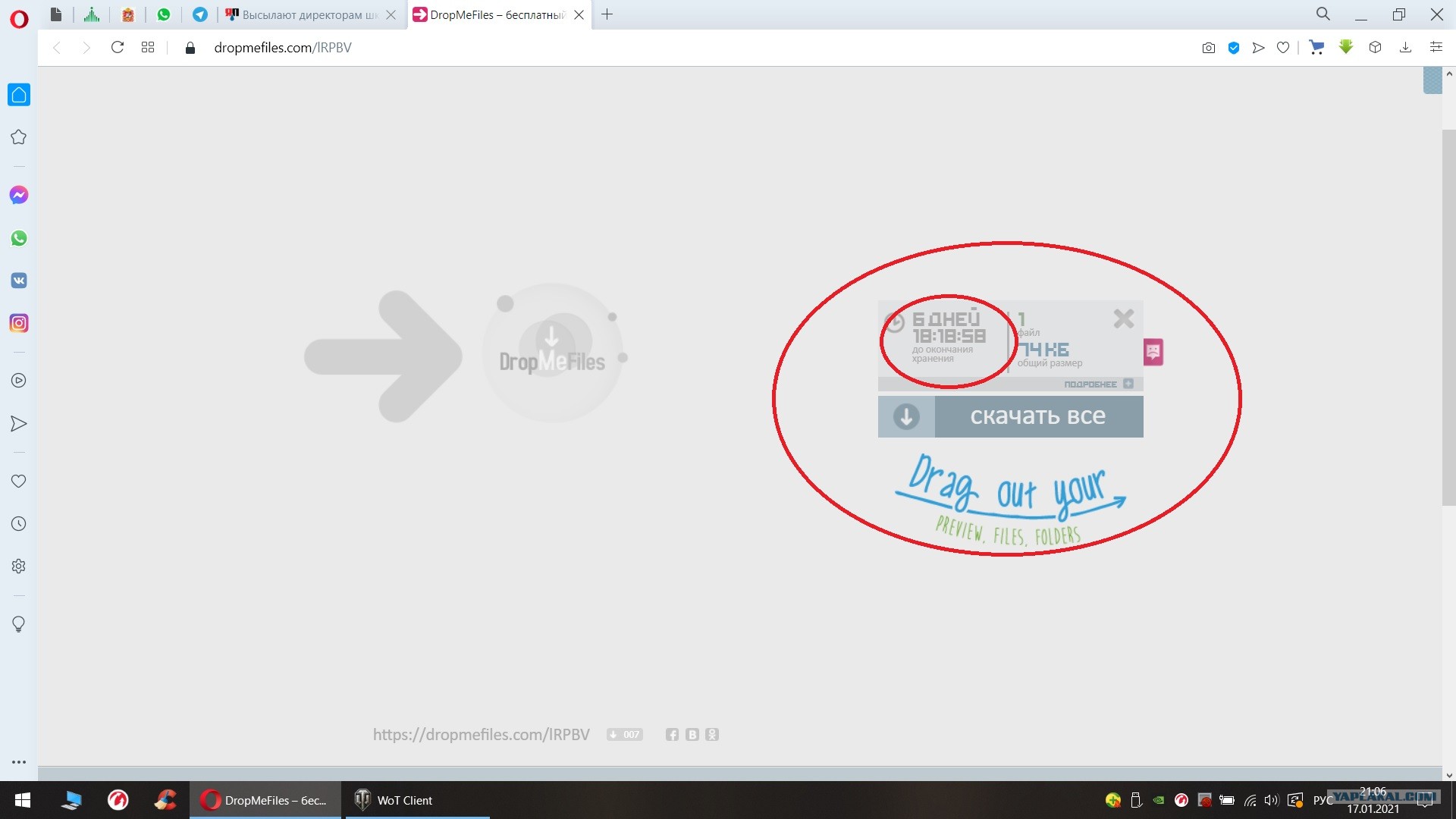Switch to the pinned WhatsApp tab
Viewport: 1456px width, 819px height.
coord(164,14)
